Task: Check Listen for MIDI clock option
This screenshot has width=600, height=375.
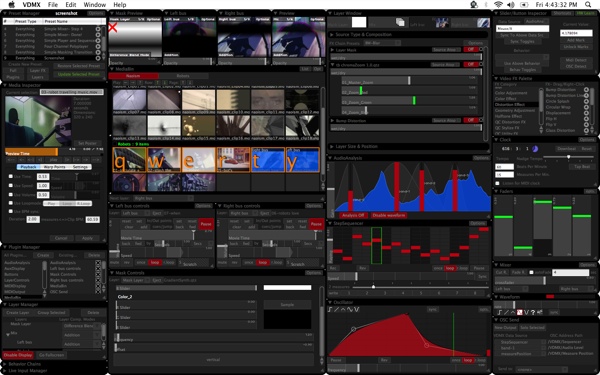Action: pos(497,183)
